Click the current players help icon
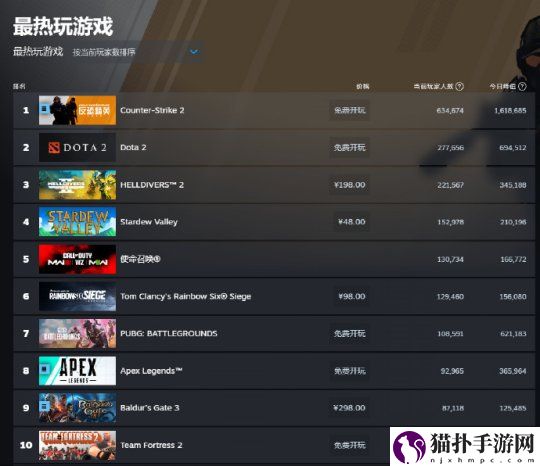Viewport: 540px width, 466px height. click(x=459, y=86)
